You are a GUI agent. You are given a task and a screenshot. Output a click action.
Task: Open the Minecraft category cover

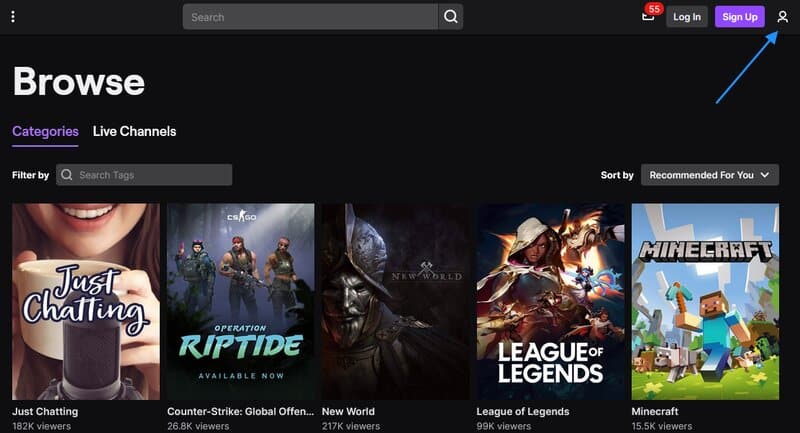click(705, 301)
